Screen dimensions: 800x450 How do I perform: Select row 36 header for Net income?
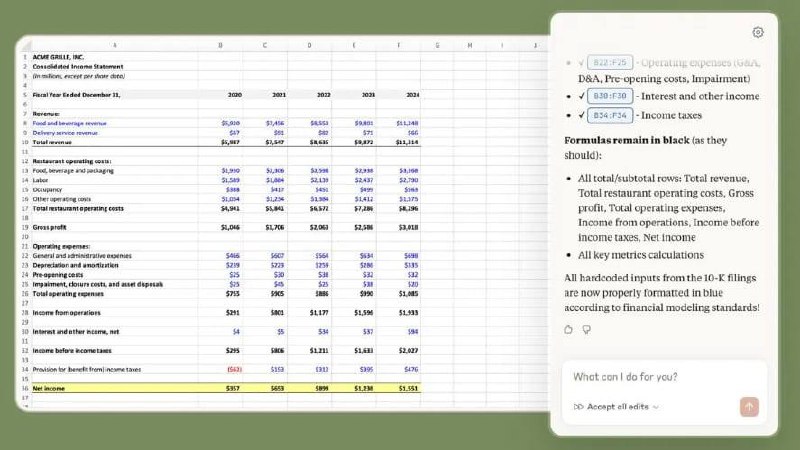click(22, 387)
